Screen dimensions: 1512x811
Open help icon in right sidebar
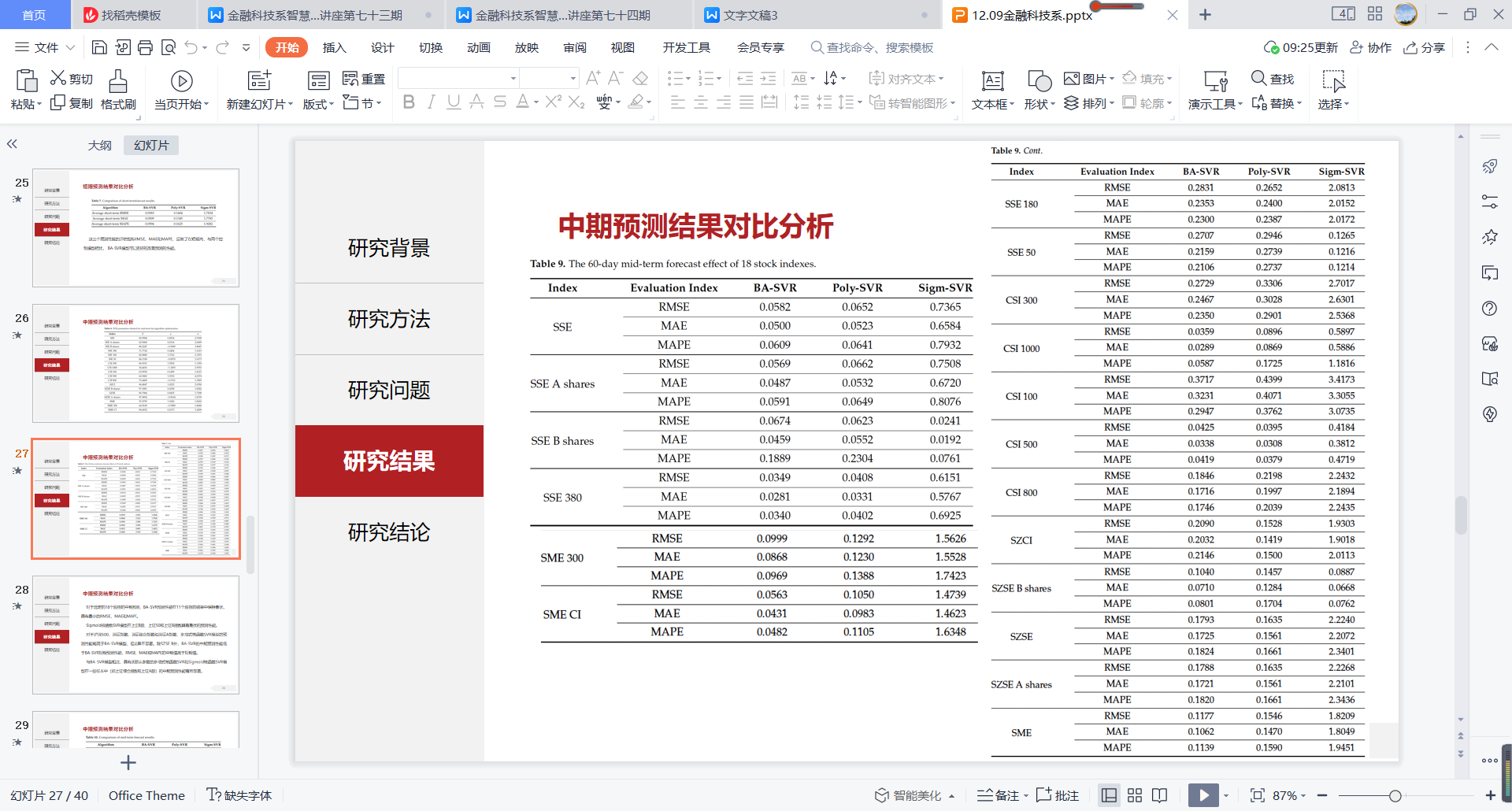[x=1489, y=309]
